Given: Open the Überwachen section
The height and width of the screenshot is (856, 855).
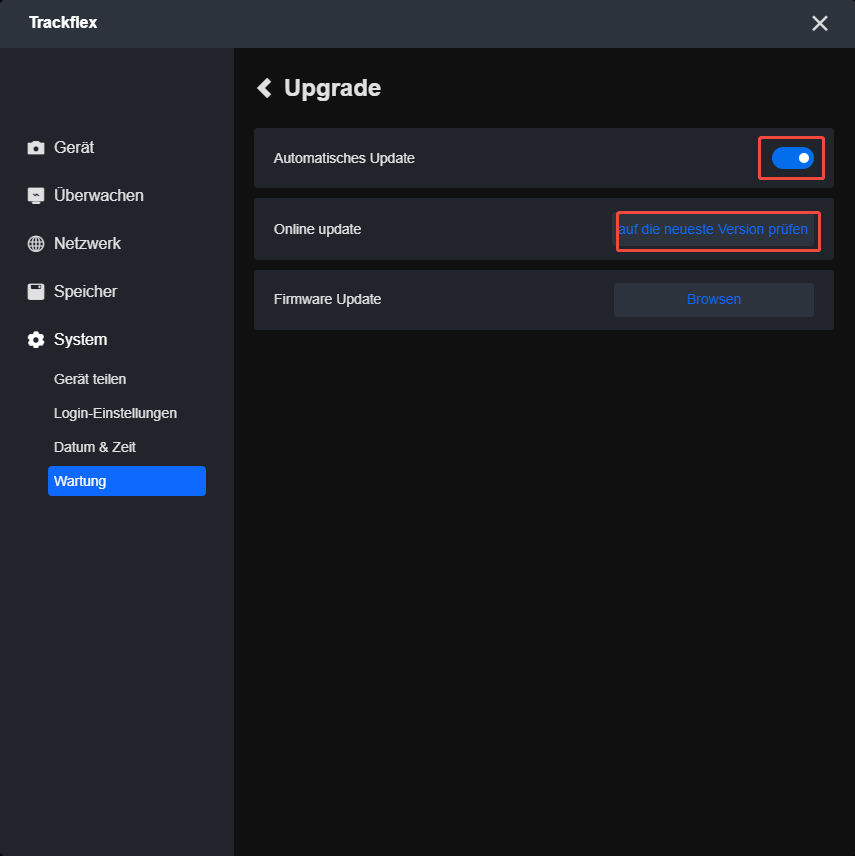Looking at the screenshot, I should click(99, 195).
